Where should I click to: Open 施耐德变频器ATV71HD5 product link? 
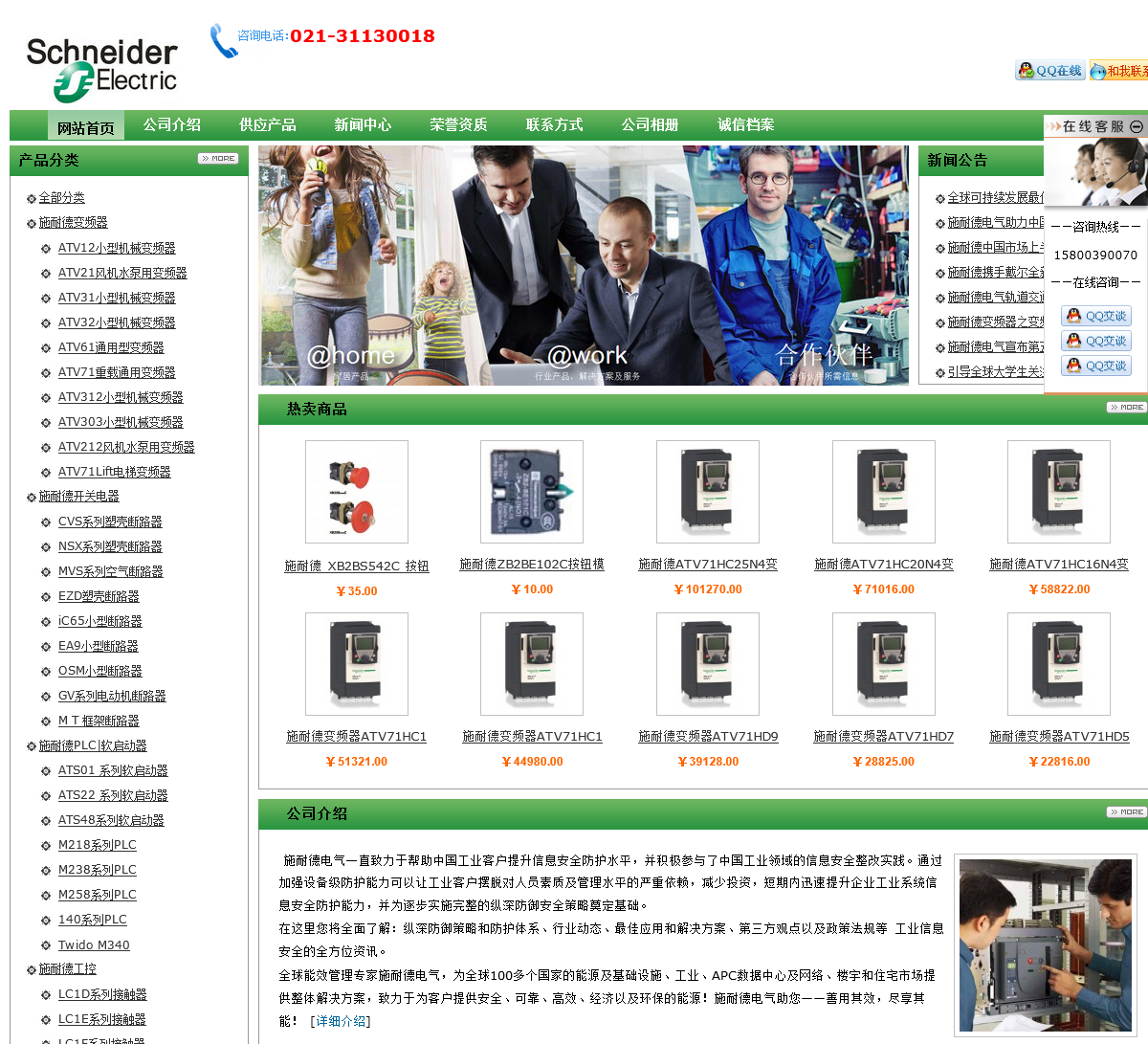point(1059,737)
